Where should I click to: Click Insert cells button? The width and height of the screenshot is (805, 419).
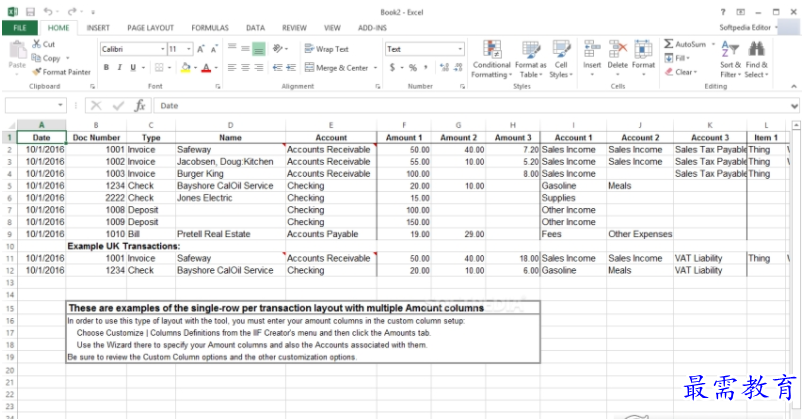[592, 58]
